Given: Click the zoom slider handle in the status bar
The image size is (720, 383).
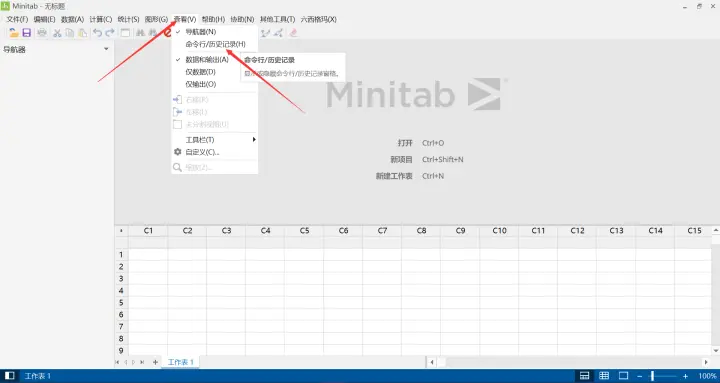Looking at the screenshot, I should pos(651,376).
